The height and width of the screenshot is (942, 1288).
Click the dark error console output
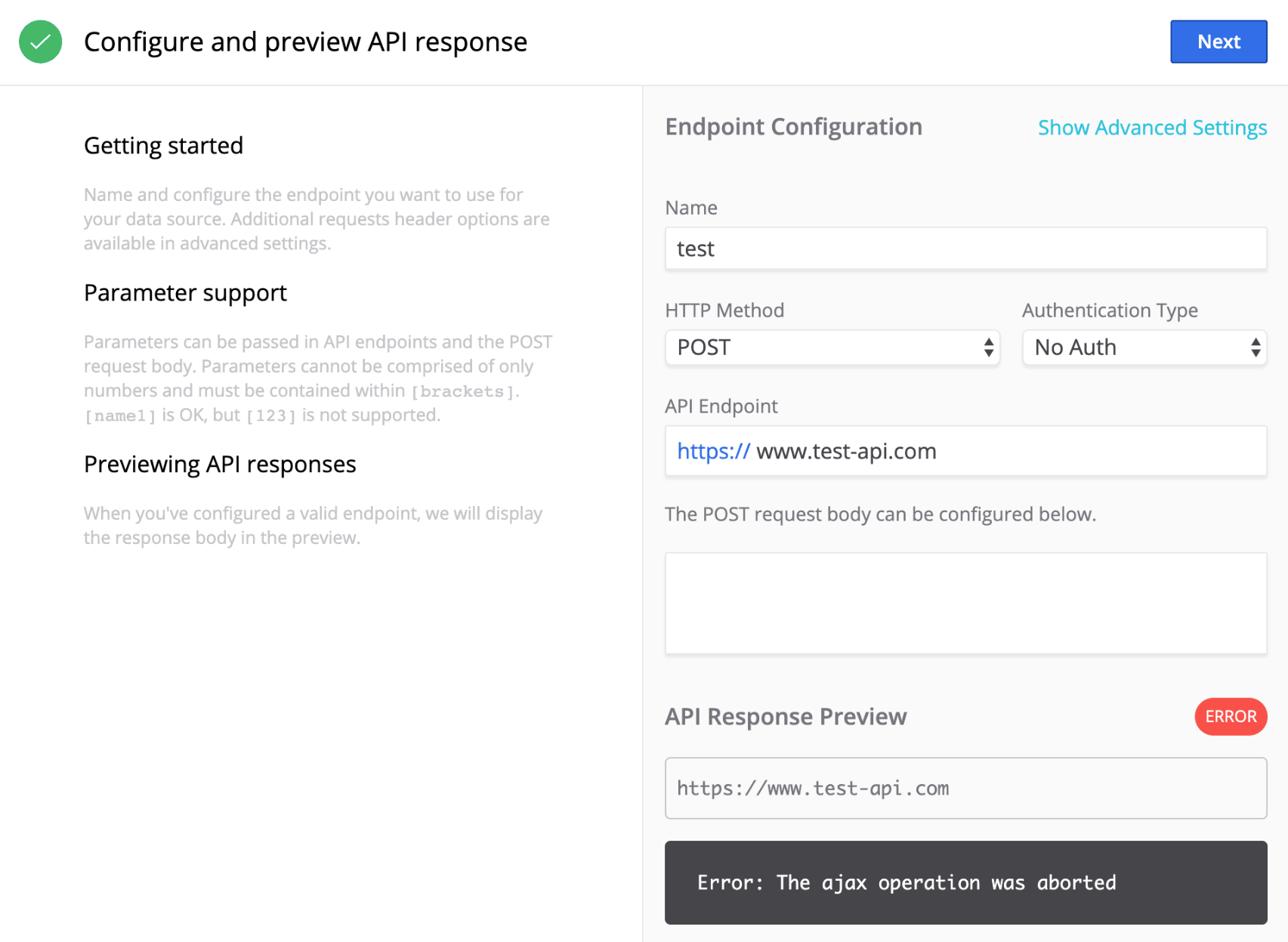[965, 882]
